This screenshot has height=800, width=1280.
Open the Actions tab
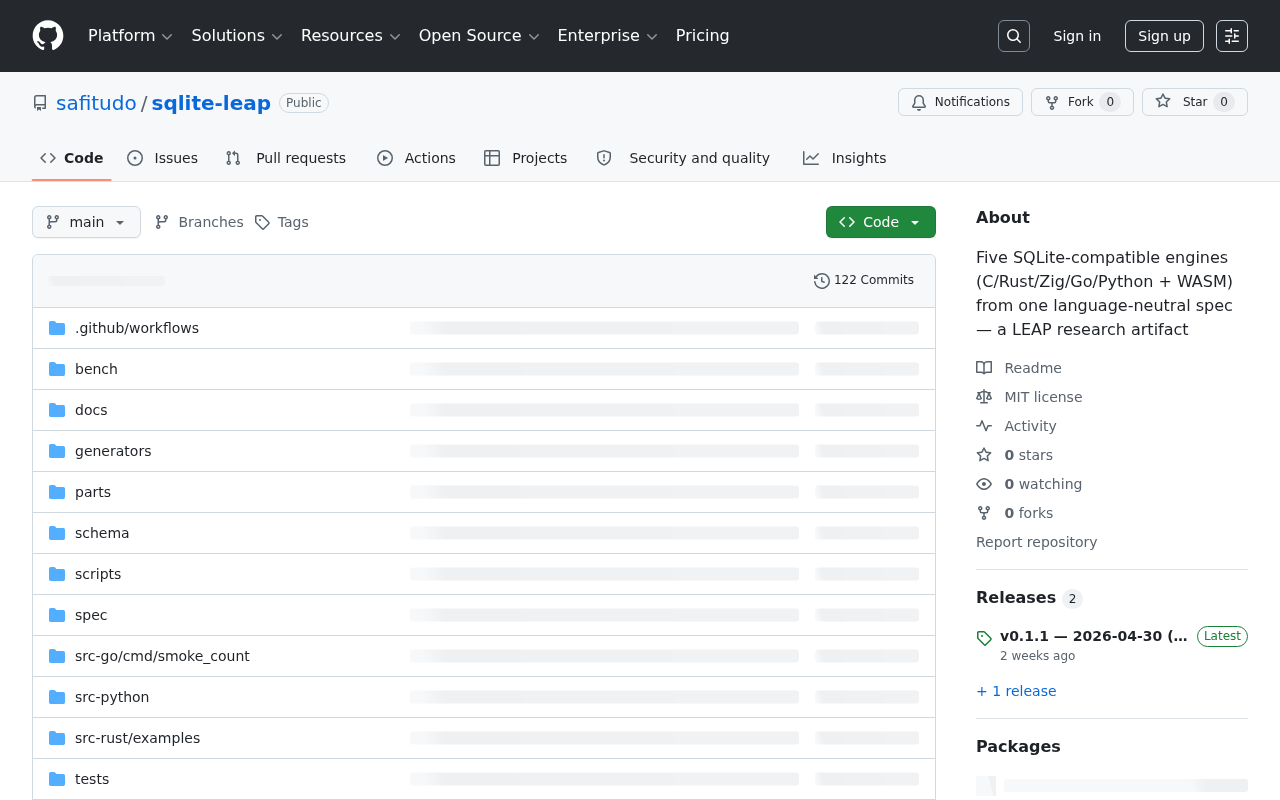point(416,158)
